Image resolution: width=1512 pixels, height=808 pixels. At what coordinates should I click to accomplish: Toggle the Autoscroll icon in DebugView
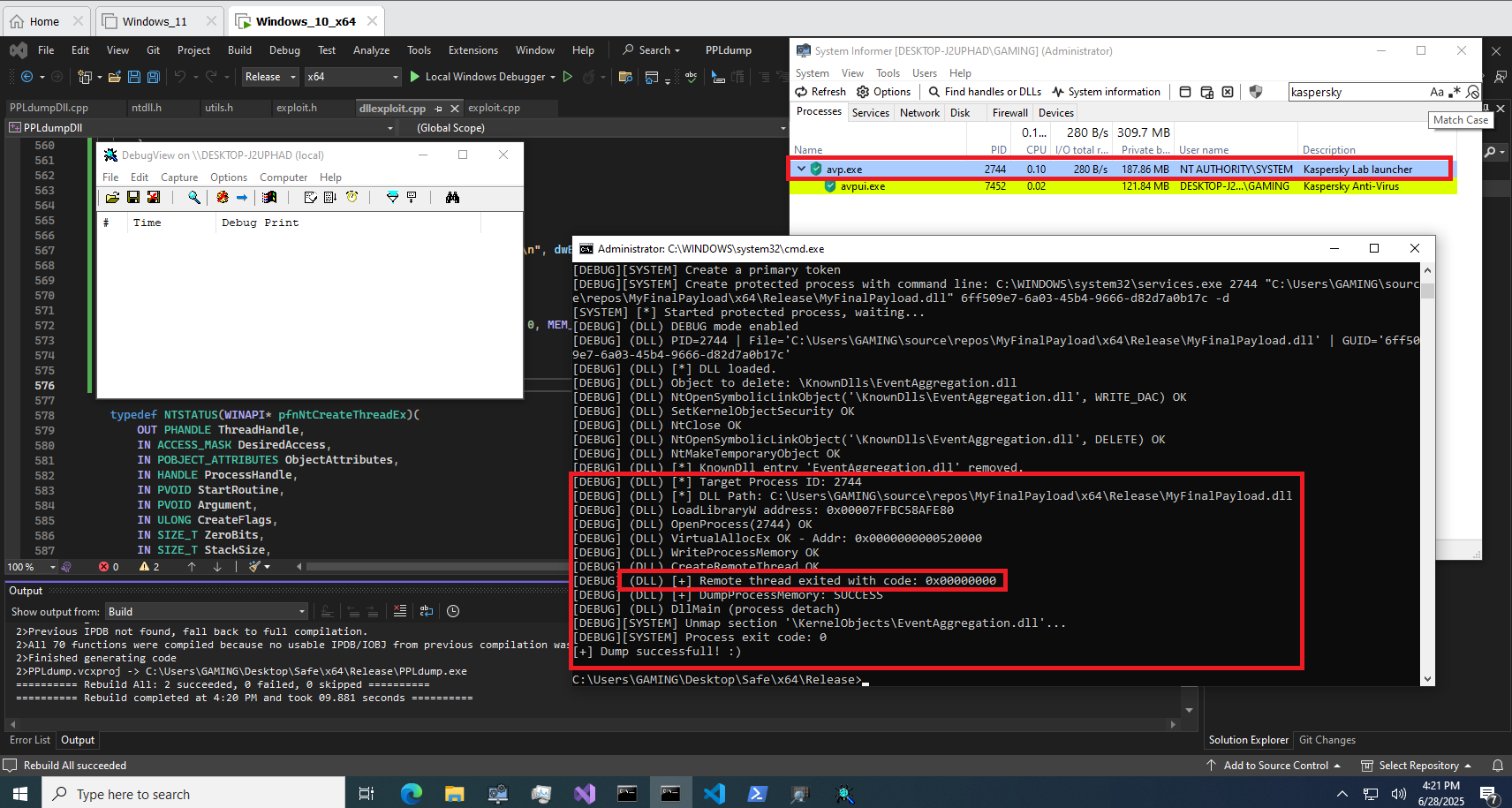pyautogui.click(x=330, y=198)
